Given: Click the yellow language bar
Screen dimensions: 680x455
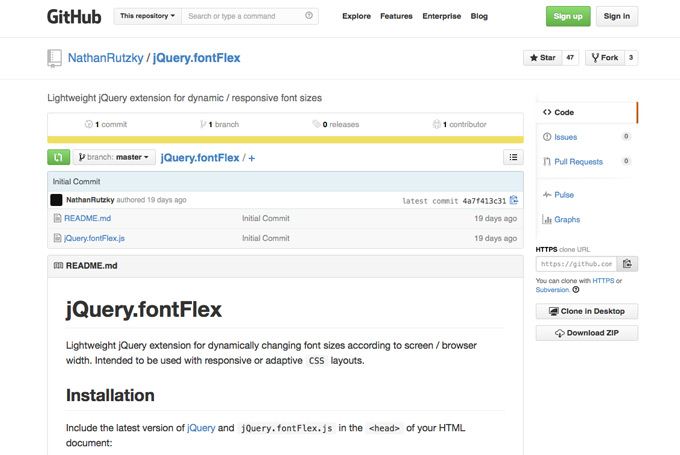Looking at the screenshot, I should (x=285, y=139).
